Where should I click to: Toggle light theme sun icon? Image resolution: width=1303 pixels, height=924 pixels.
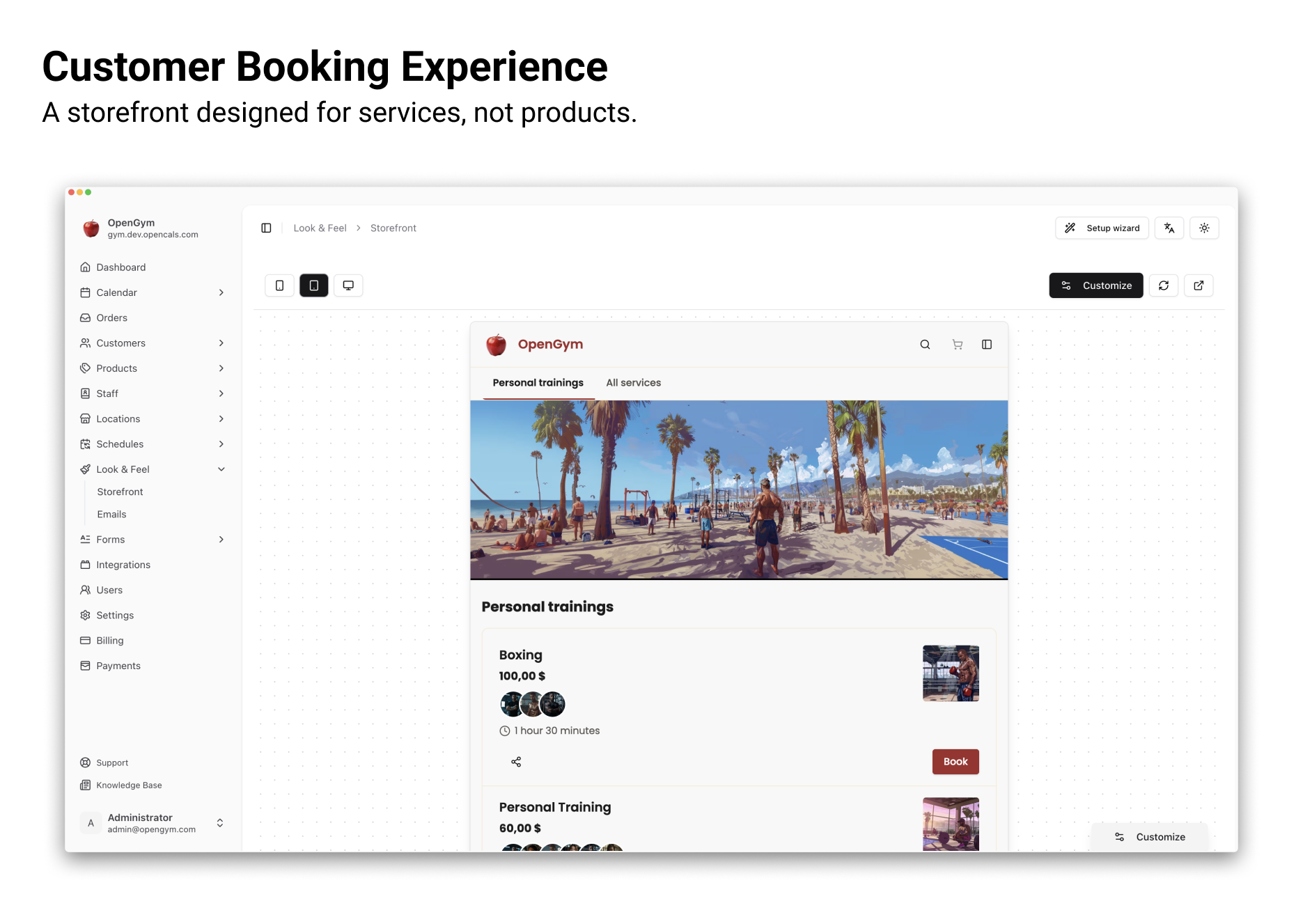1204,228
